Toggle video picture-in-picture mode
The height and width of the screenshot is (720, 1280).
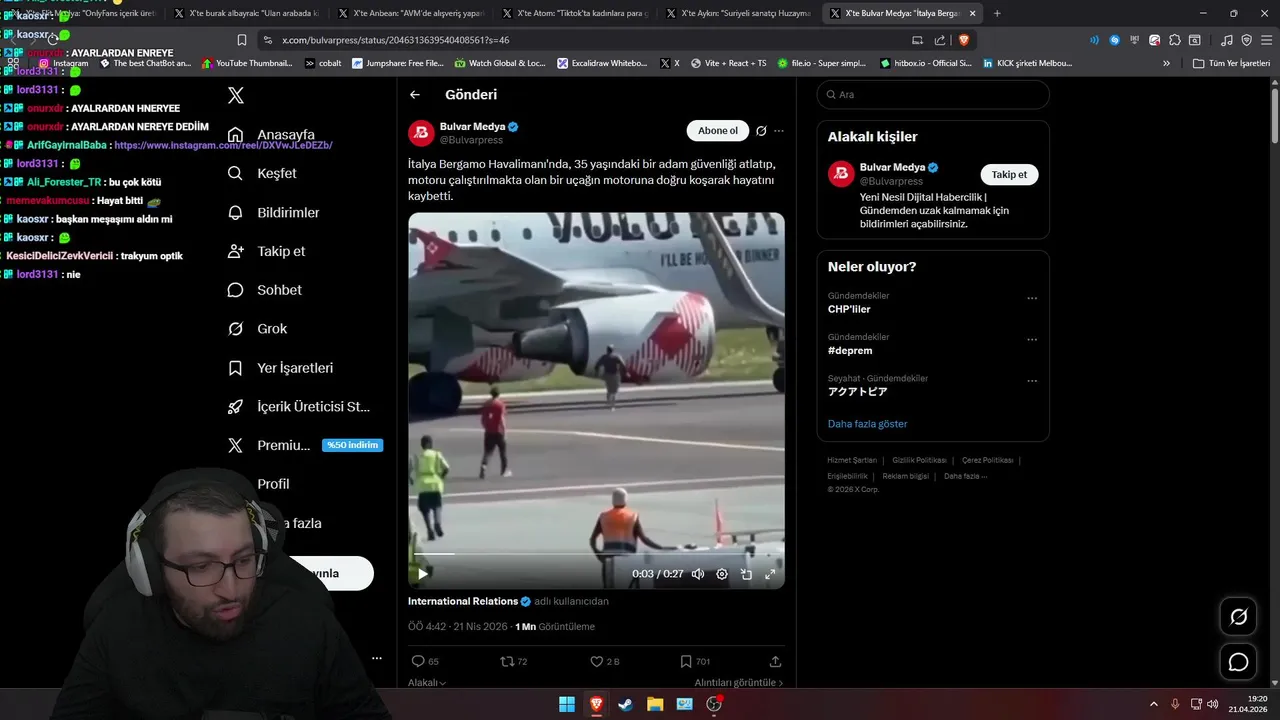pyautogui.click(x=746, y=574)
